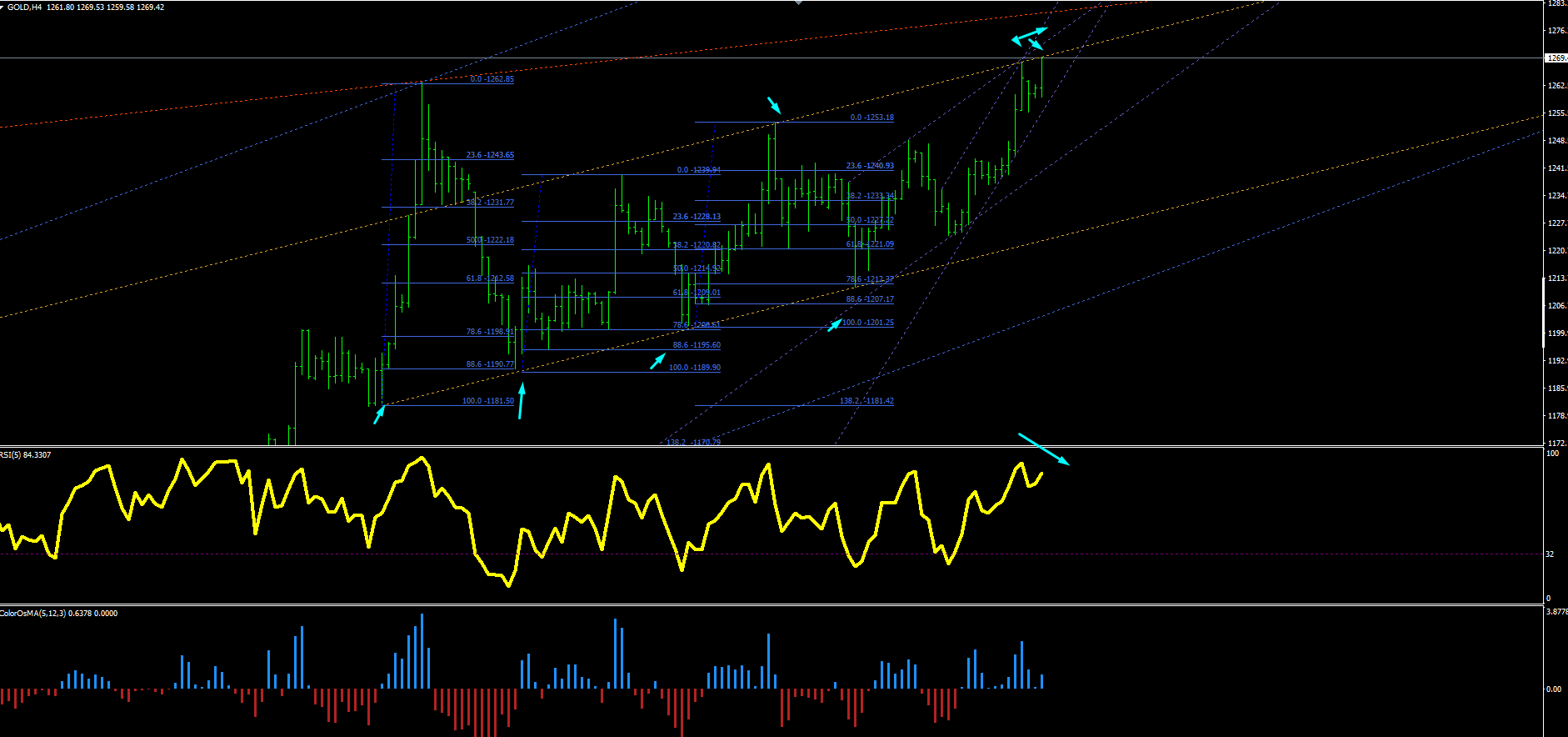Image resolution: width=1568 pixels, height=737 pixels.
Task: Click Fibonacci label 50.0 -1222.18
Action: [x=490, y=240]
